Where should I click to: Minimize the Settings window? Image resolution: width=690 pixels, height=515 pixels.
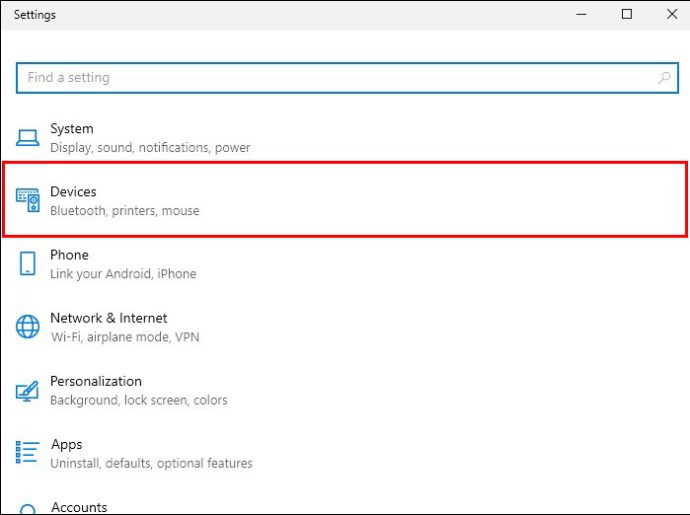pos(581,15)
